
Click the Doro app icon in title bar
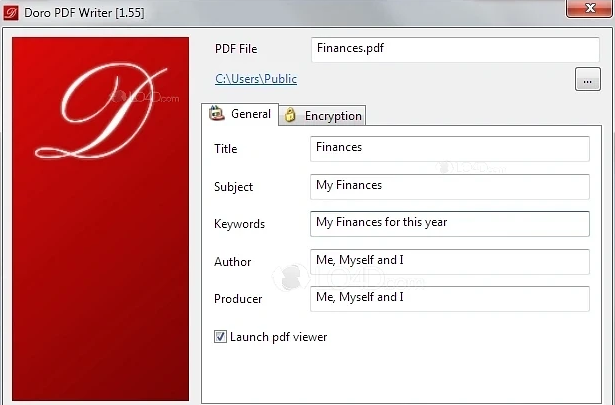pyautogui.click(x=11, y=13)
